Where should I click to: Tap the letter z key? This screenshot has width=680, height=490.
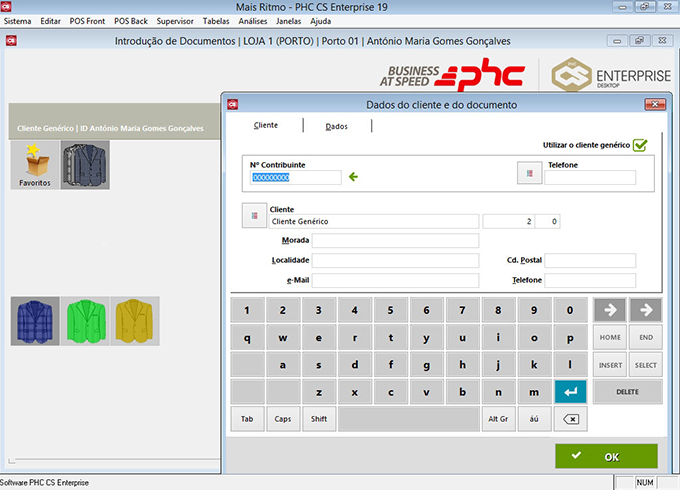point(319,392)
